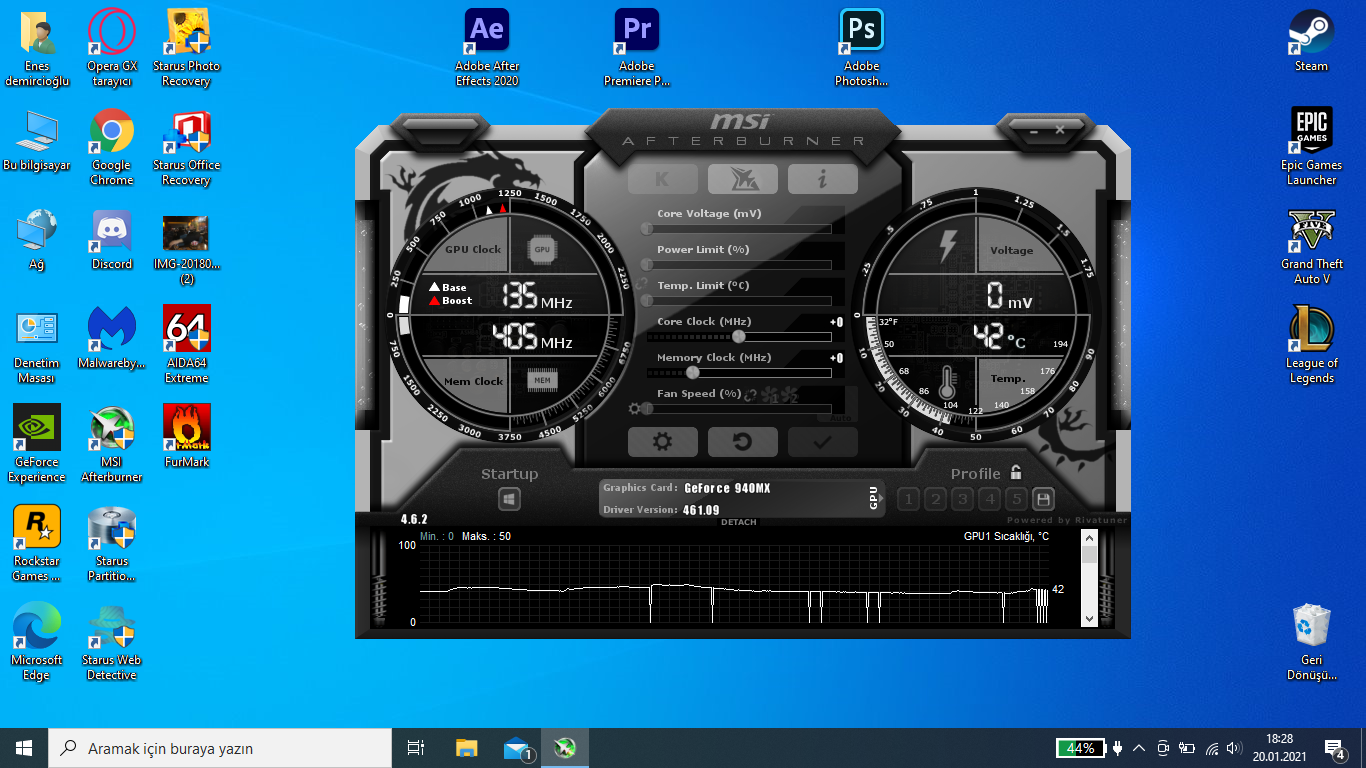Toggle the Profile lock padlock
The image size is (1366, 768).
(x=1016, y=473)
